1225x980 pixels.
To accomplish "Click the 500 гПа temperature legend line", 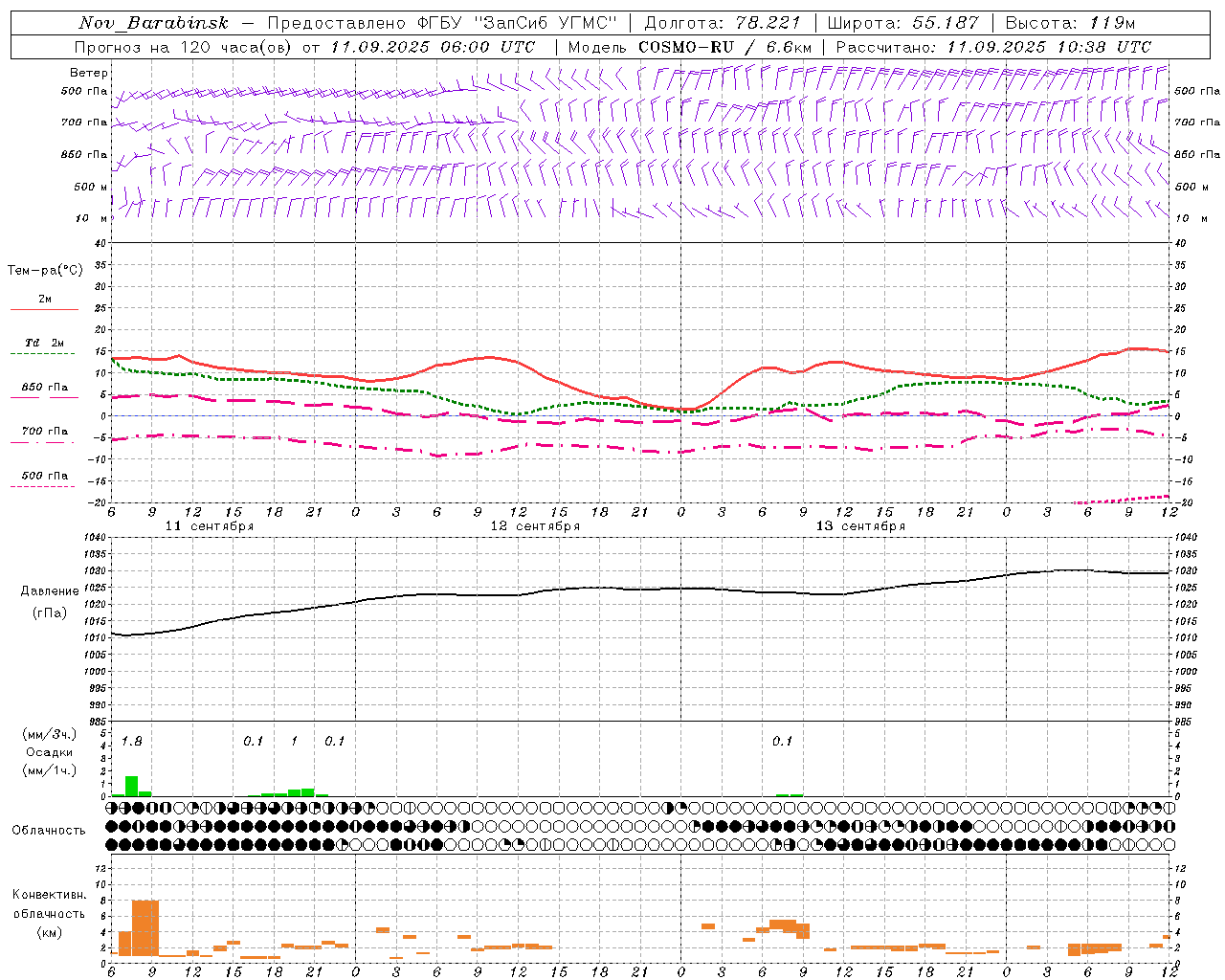I will pyautogui.click(x=44, y=486).
